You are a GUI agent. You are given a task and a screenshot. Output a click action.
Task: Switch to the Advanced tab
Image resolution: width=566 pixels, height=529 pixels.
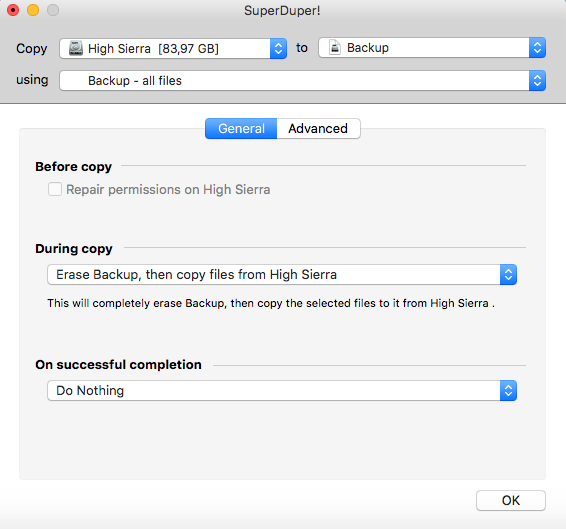click(x=318, y=129)
